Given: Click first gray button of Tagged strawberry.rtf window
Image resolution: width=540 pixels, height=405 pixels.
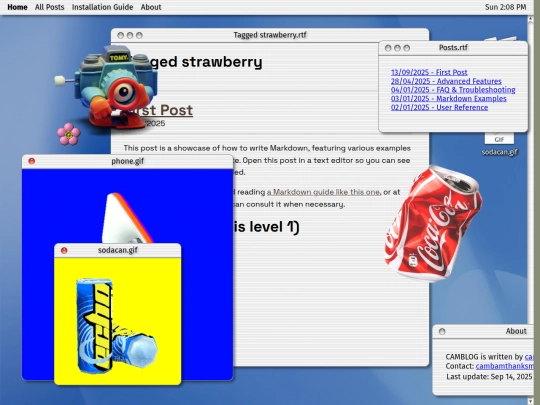Looking at the screenshot, I should coord(121,35).
